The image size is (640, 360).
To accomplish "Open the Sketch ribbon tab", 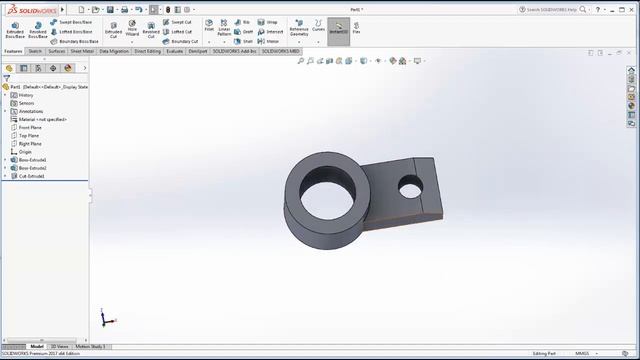I will point(35,51).
